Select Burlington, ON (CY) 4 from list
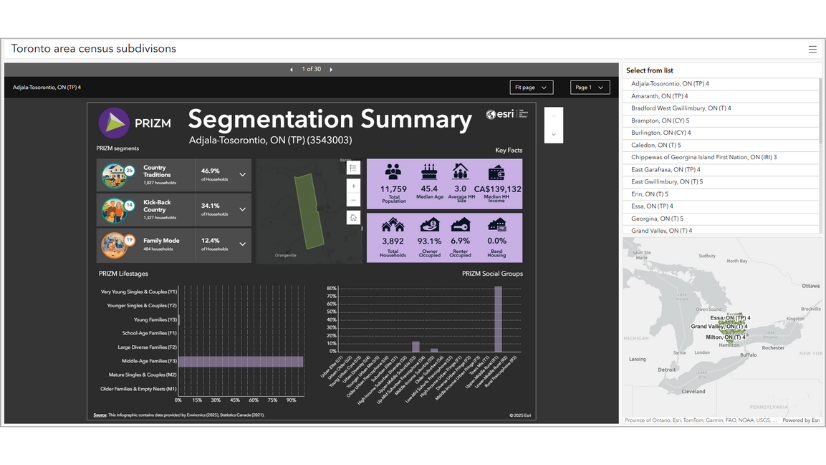Image resolution: width=826 pixels, height=465 pixels. [721, 133]
